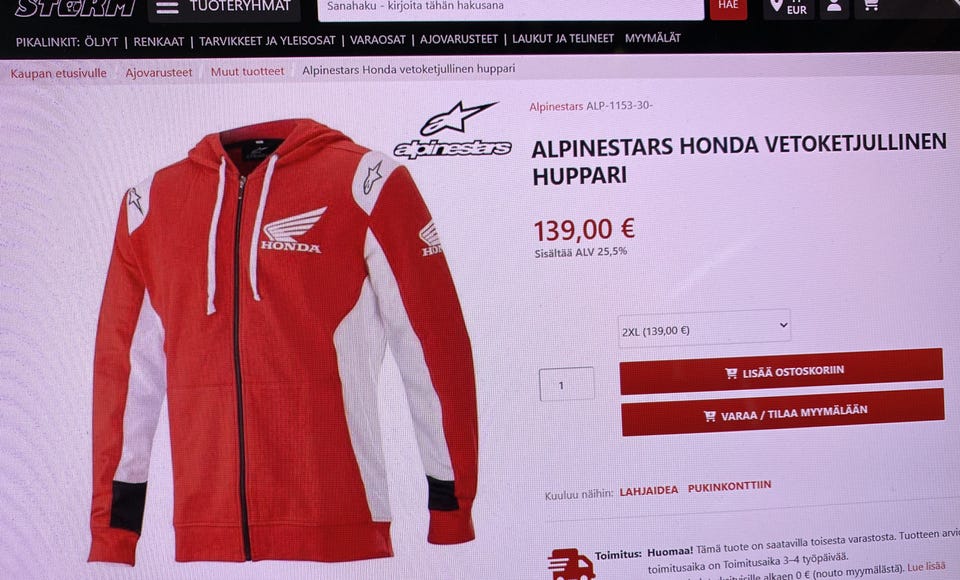Image resolution: width=960 pixels, height=580 pixels.
Task: Click the Alpinestars brand logo
Action: (x=453, y=130)
